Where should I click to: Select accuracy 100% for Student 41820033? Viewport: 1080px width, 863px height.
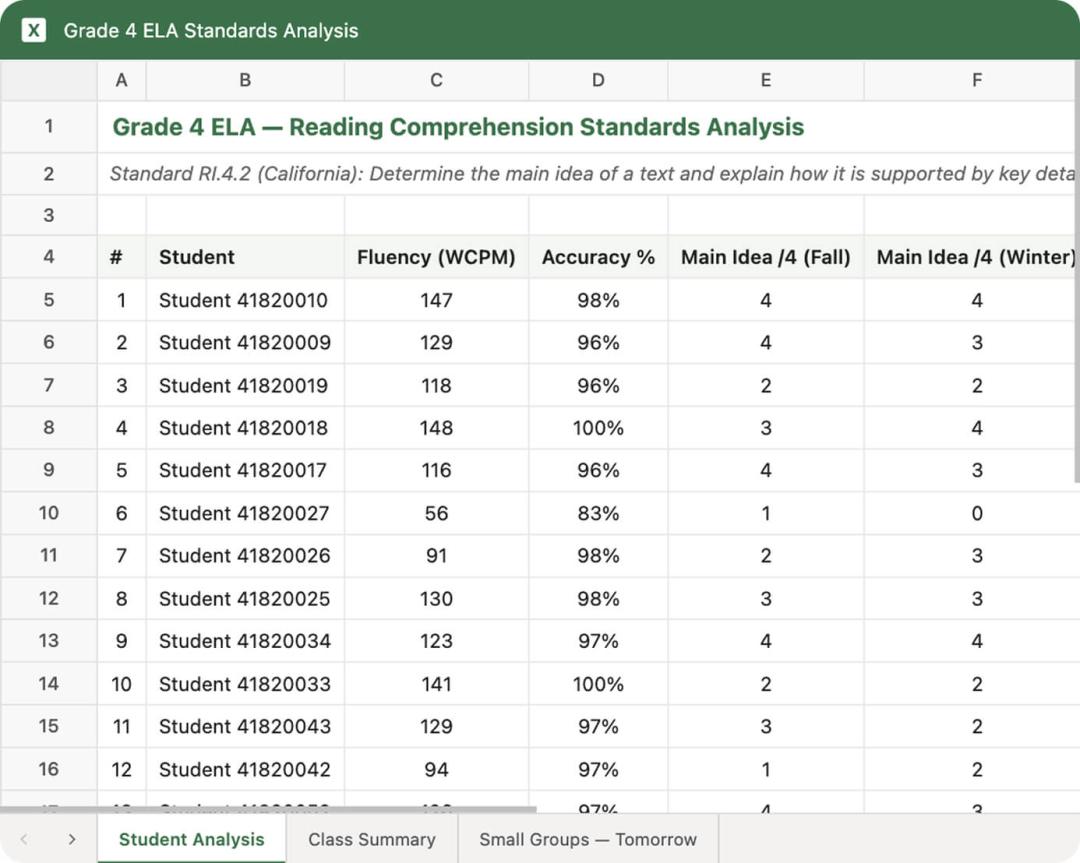pos(598,684)
